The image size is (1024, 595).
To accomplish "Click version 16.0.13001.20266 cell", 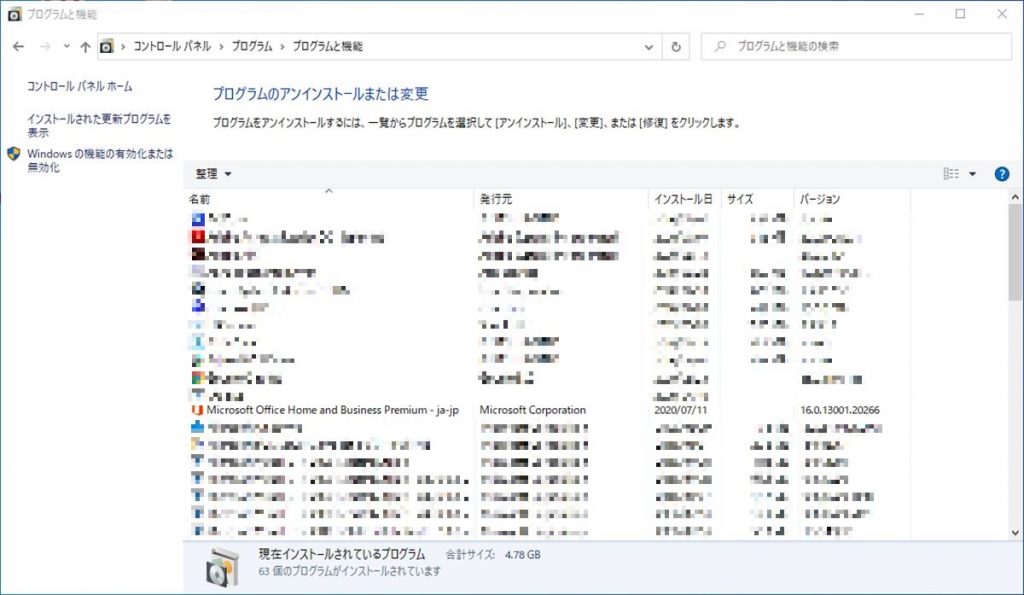I will [x=840, y=410].
